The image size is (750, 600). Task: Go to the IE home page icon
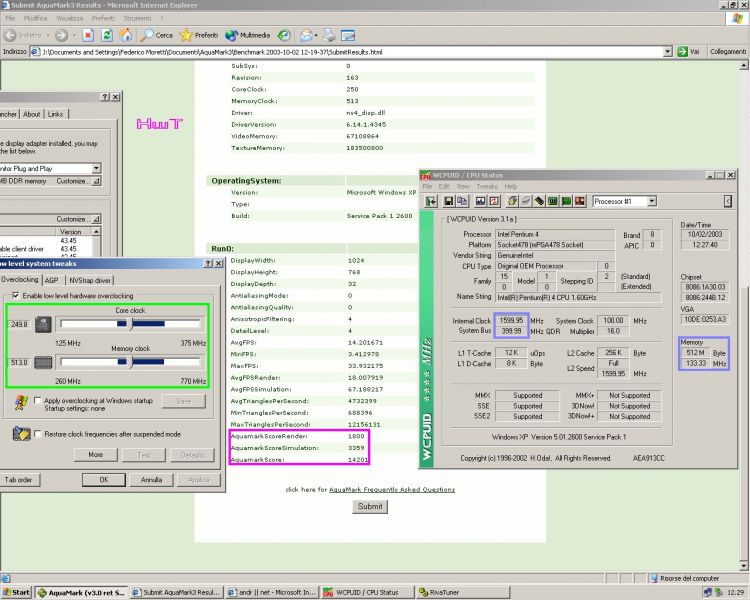(x=126, y=35)
